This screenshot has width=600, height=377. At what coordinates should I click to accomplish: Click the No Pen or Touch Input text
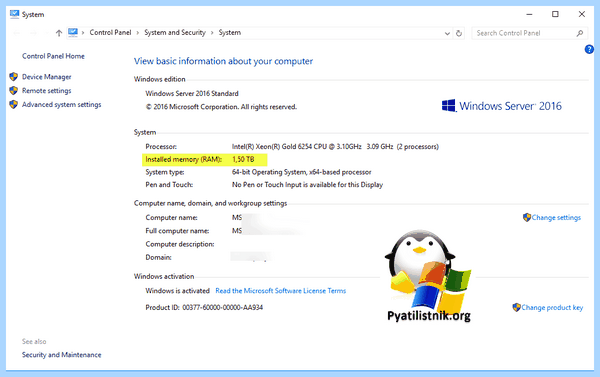click(307, 185)
